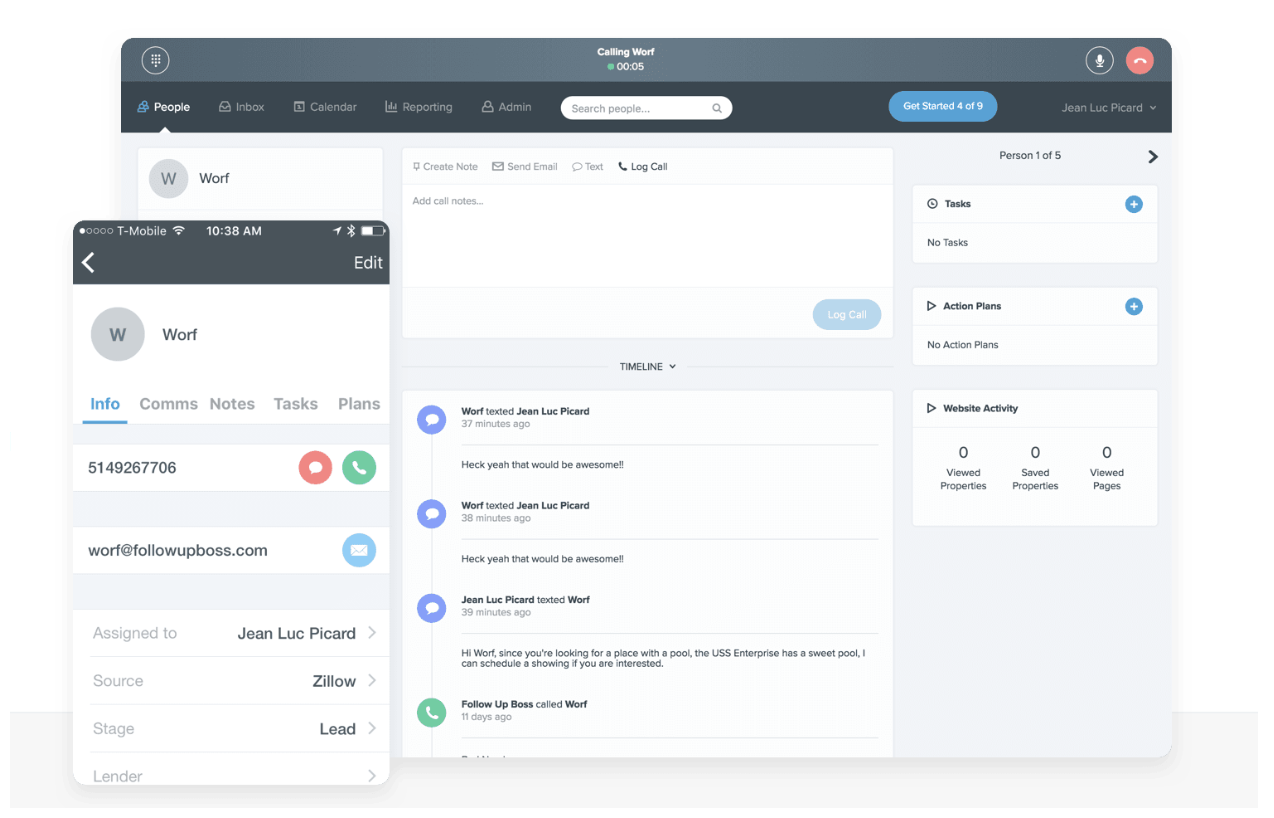
Task: Open Lender row chevron
Action: point(372,776)
